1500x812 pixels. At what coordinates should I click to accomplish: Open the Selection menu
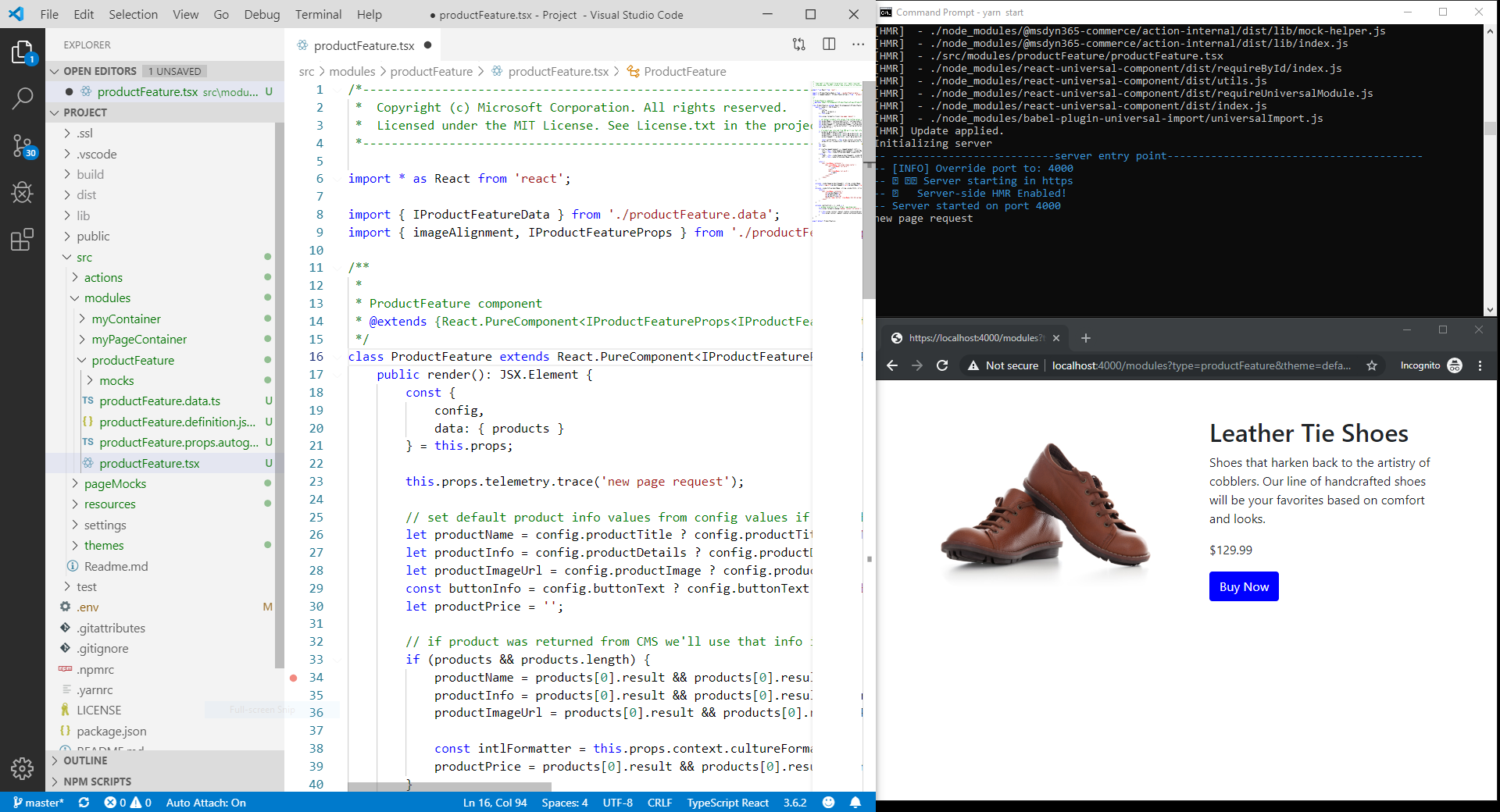[x=133, y=14]
